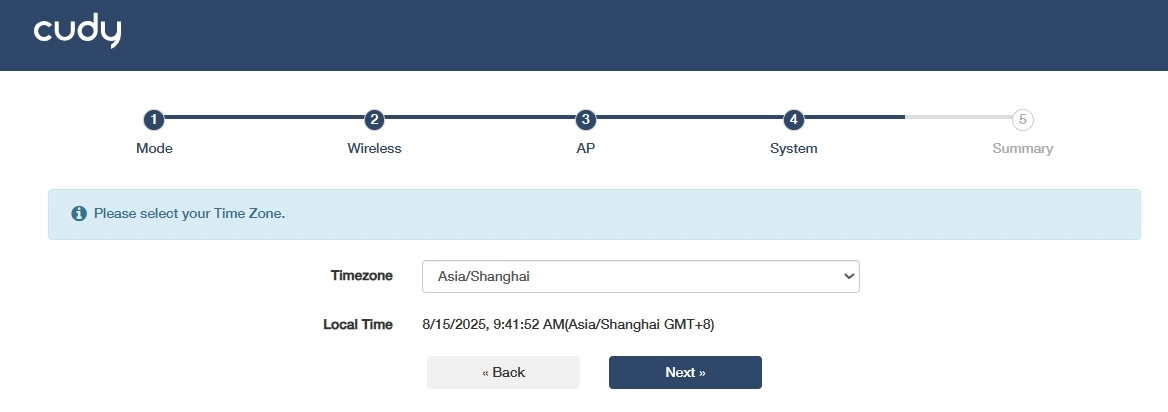Screen dimensions: 1168x412
Task: Click the Cudy logo in header
Action: pos(77,32)
